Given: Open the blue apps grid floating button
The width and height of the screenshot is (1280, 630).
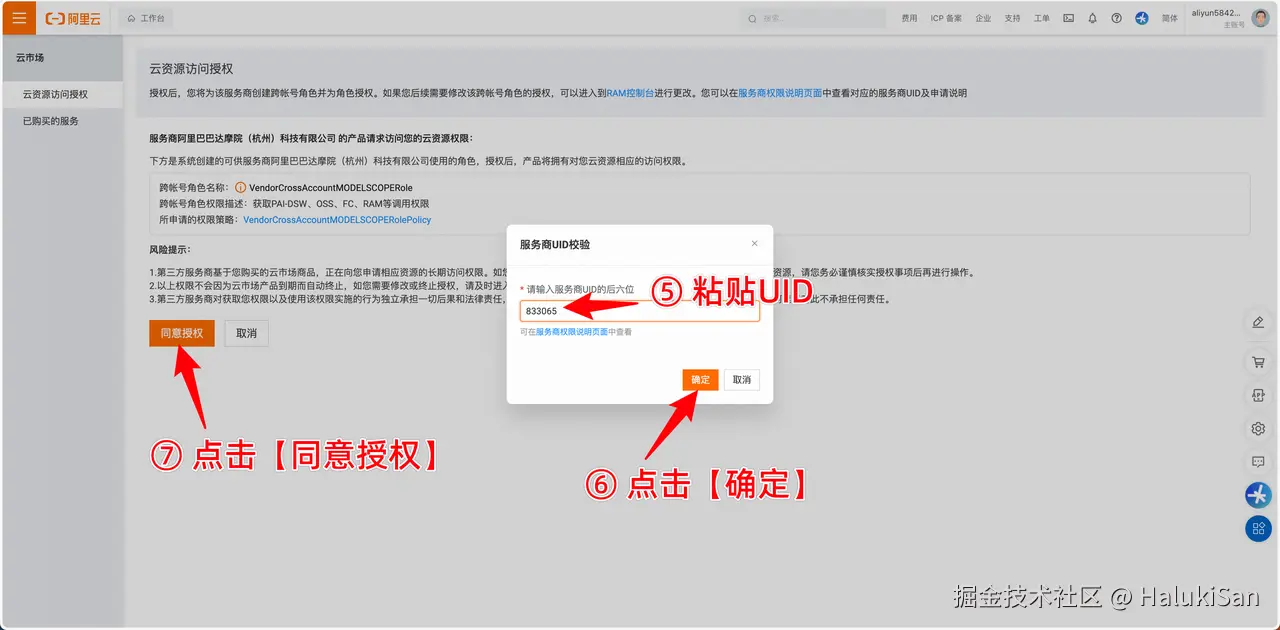Looking at the screenshot, I should coord(1258,528).
